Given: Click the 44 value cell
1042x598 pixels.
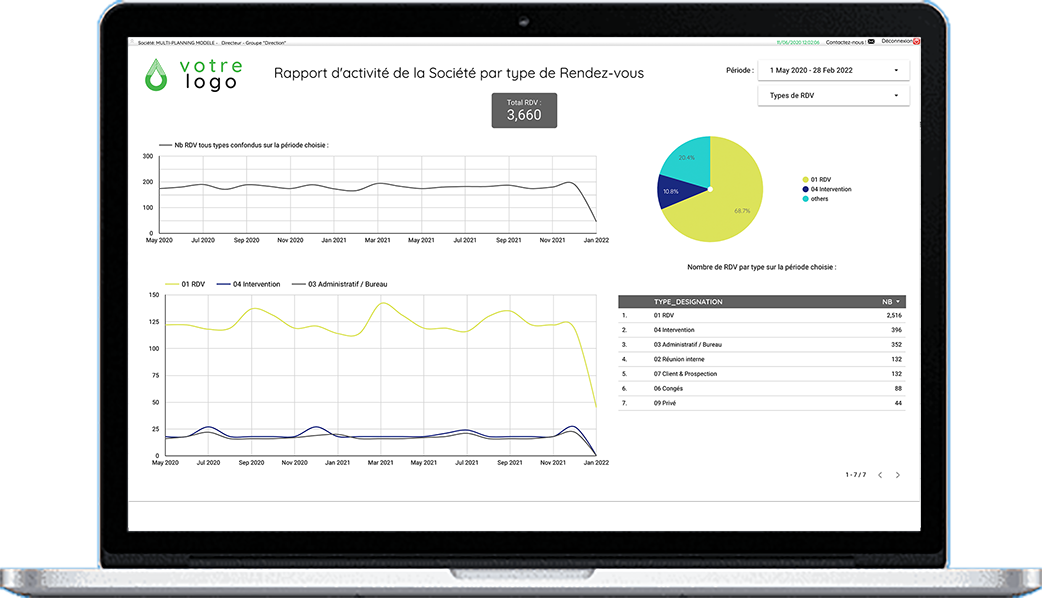Looking at the screenshot, I should click(x=898, y=403).
